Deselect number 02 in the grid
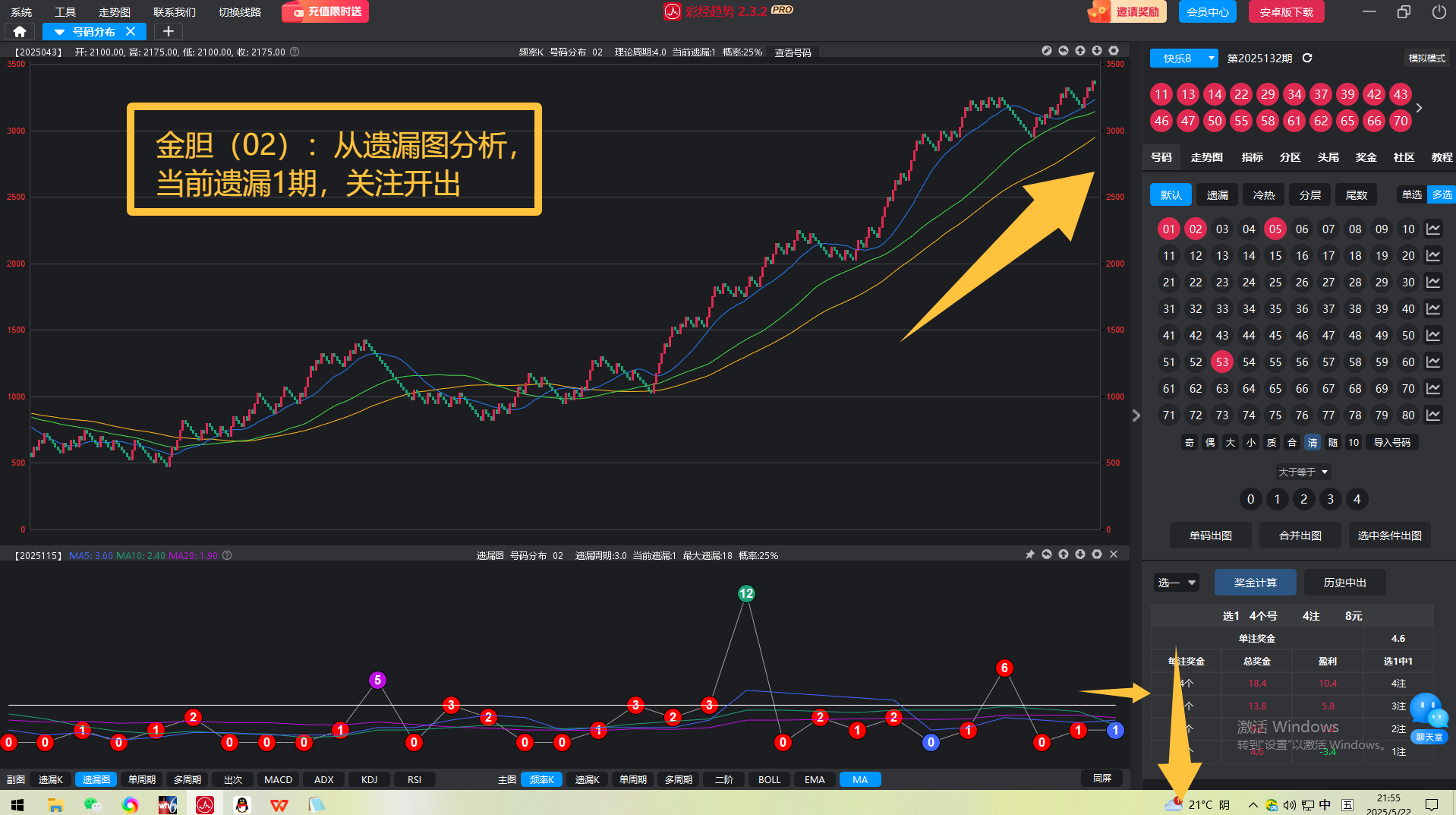 click(1196, 229)
